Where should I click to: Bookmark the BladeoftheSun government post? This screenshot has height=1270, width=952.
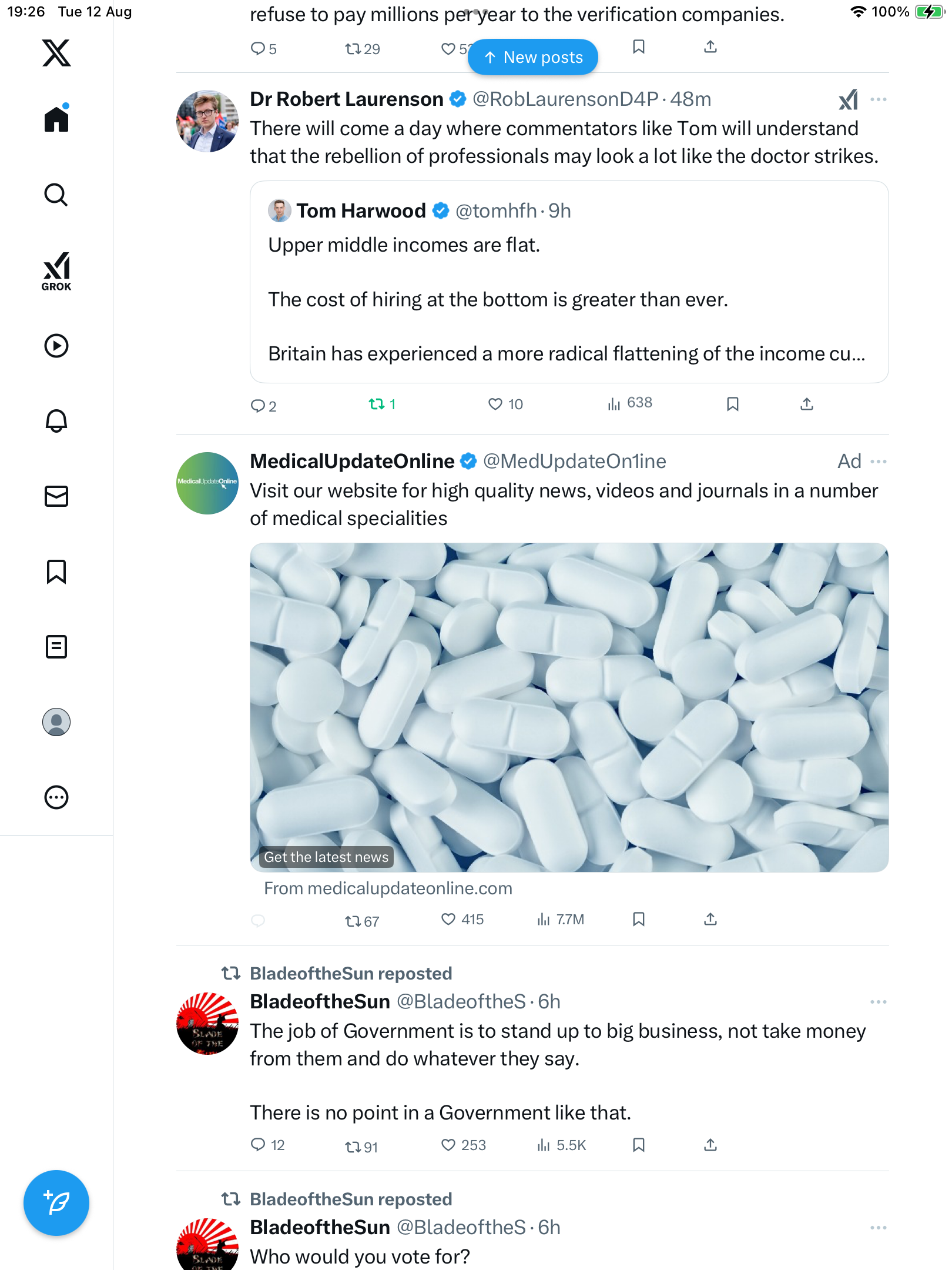click(639, 1145)
